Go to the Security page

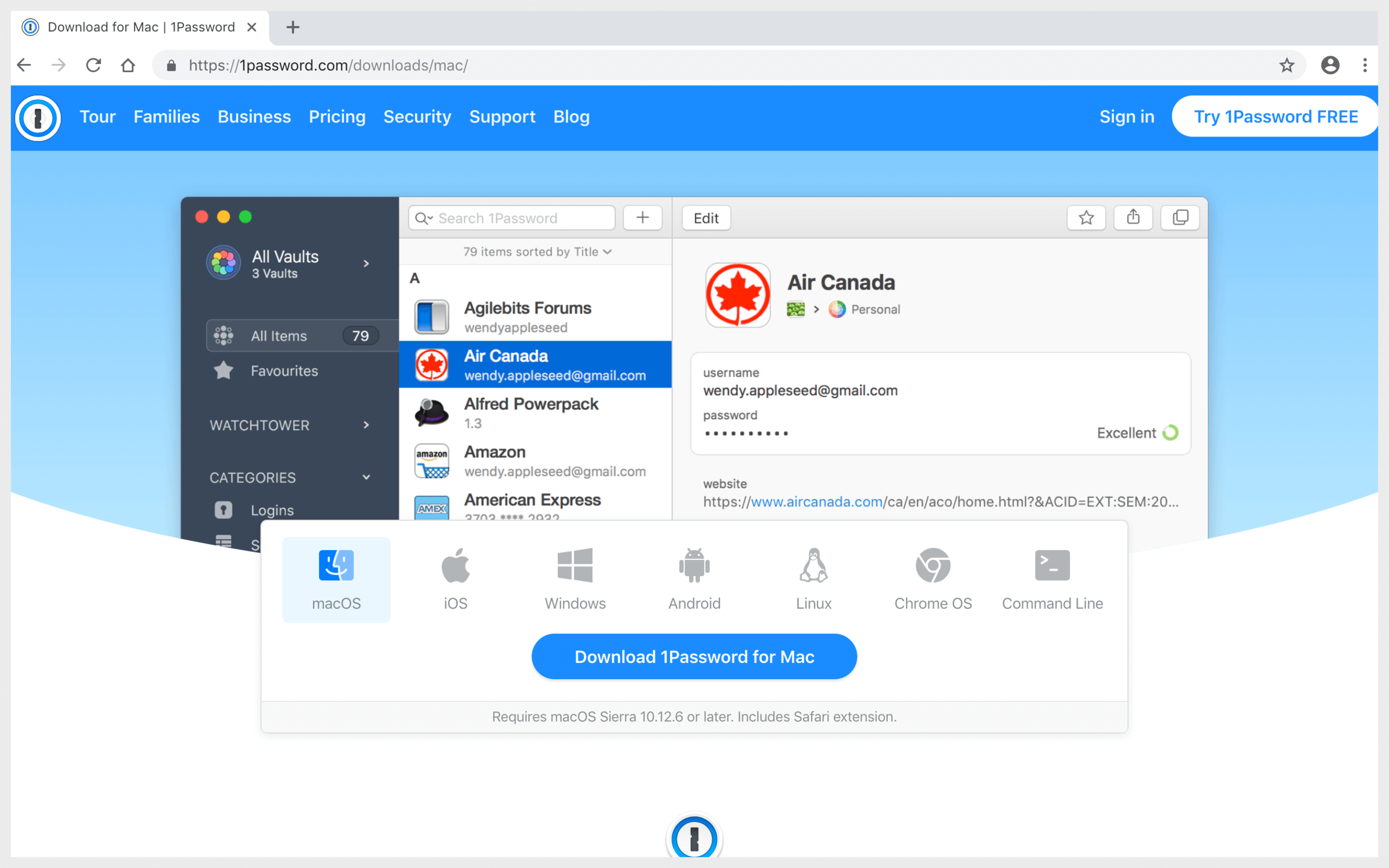coord(417,117)
